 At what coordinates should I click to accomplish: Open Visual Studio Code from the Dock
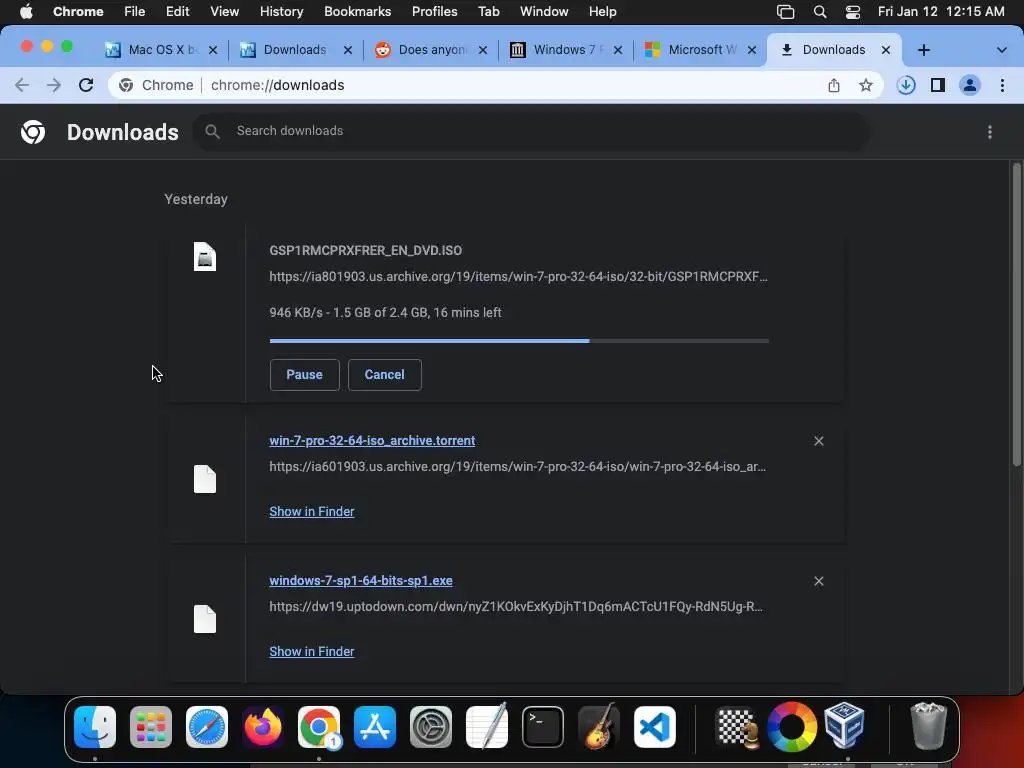coord(655,726)
